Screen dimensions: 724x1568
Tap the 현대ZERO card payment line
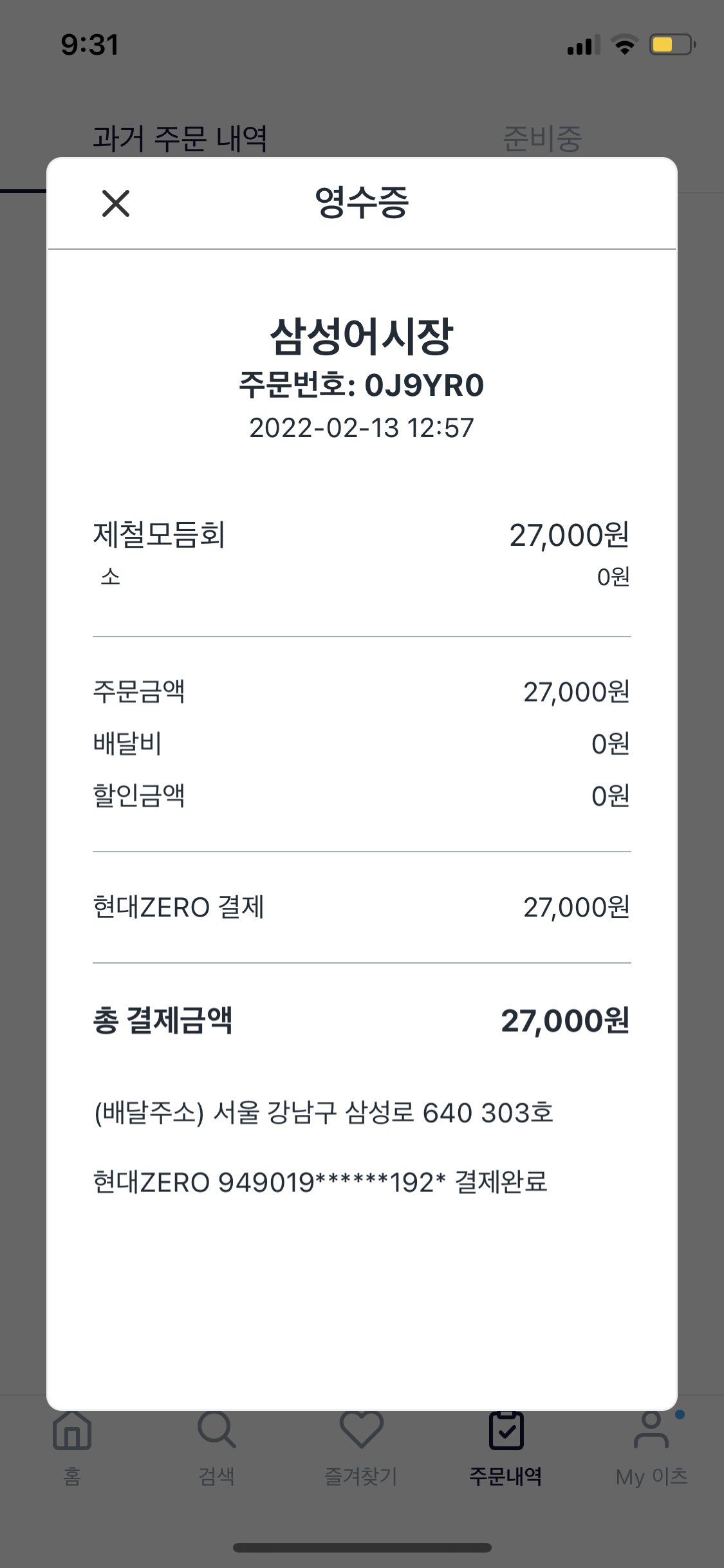point(320,1182)
